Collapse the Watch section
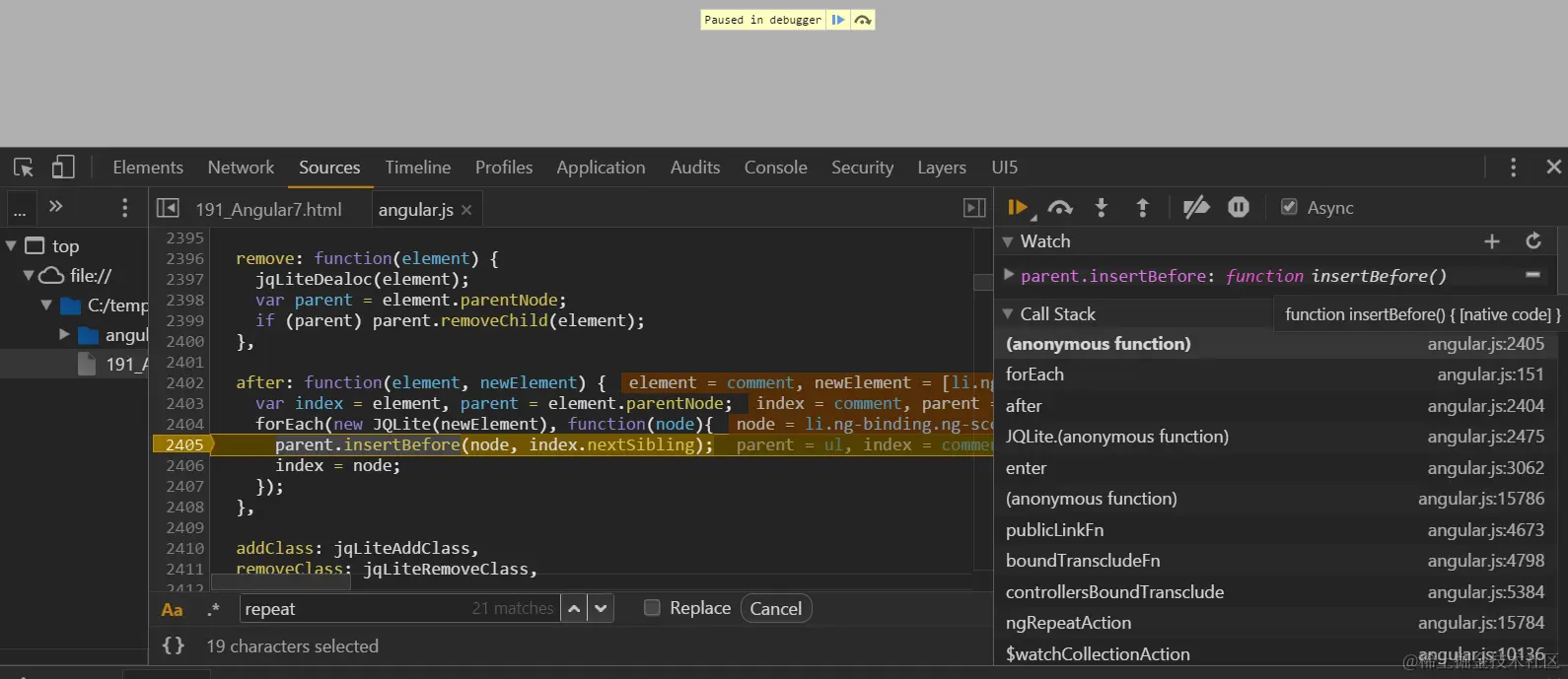This screenshot has height=679, width=1568. [x=1008, y=241]
